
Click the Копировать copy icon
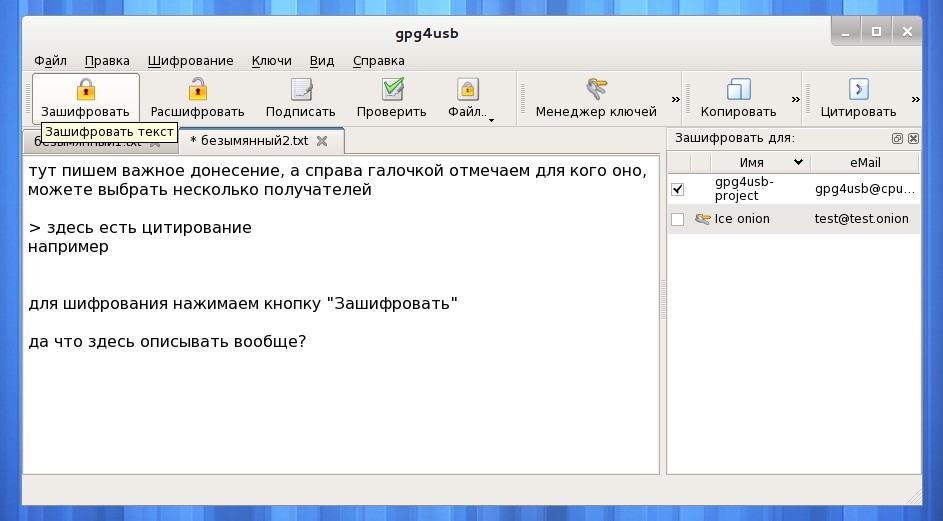click(x=739, y=90)
